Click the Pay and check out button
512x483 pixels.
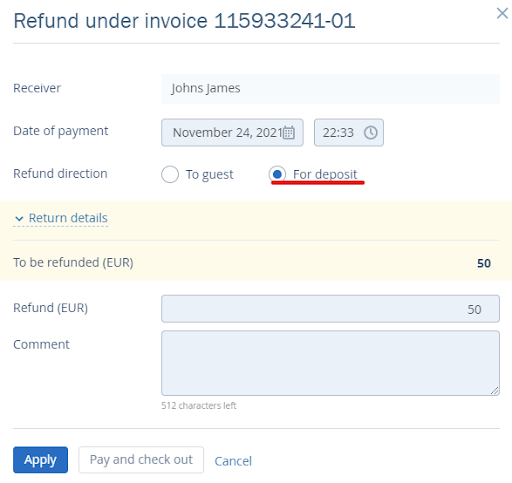click(141, 460)
